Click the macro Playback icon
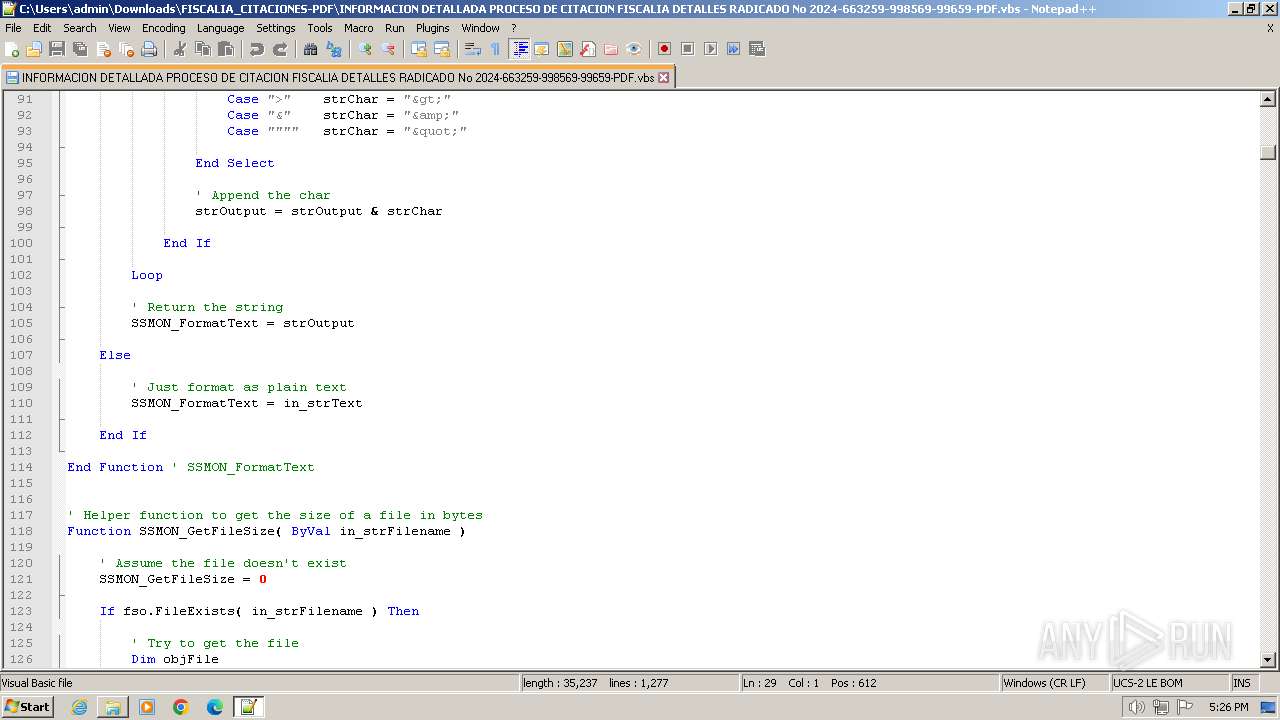 [710, 49]
